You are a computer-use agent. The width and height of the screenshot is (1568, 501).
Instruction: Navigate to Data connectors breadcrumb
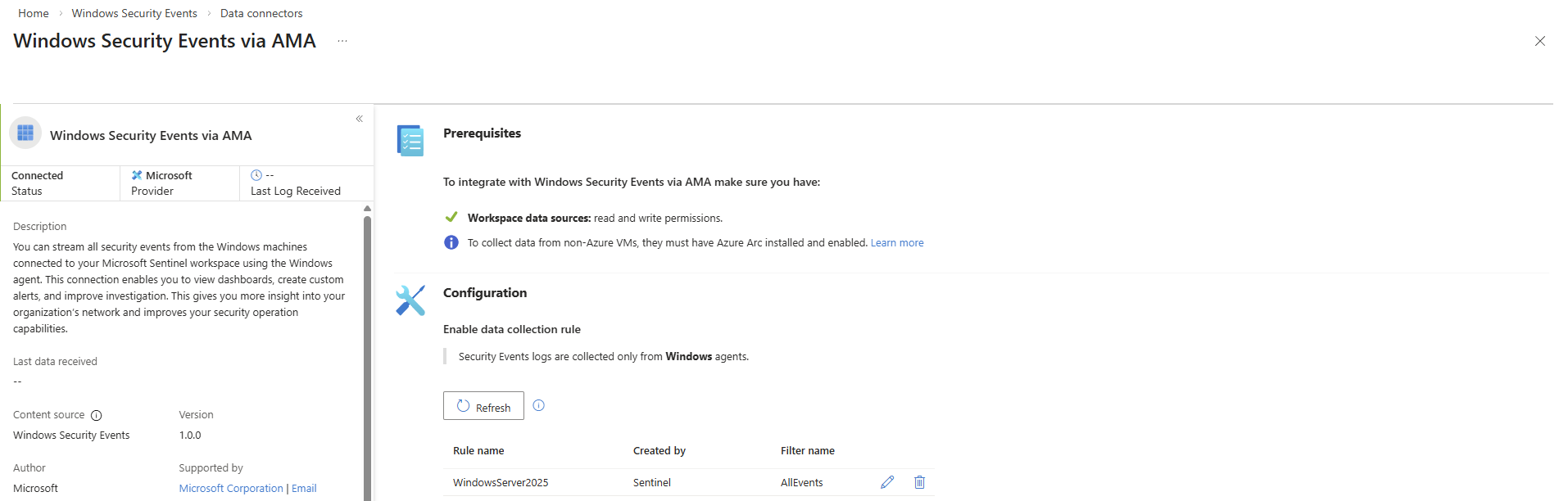coord(261,13)
